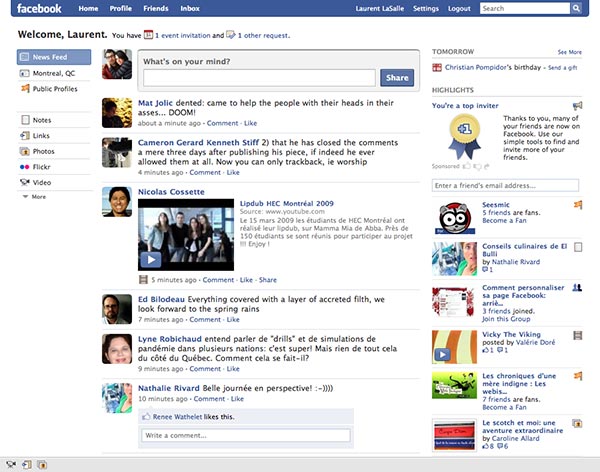600x472 pixels.
Task: Open the Video camera icon in sidebar
Action: 25,182
